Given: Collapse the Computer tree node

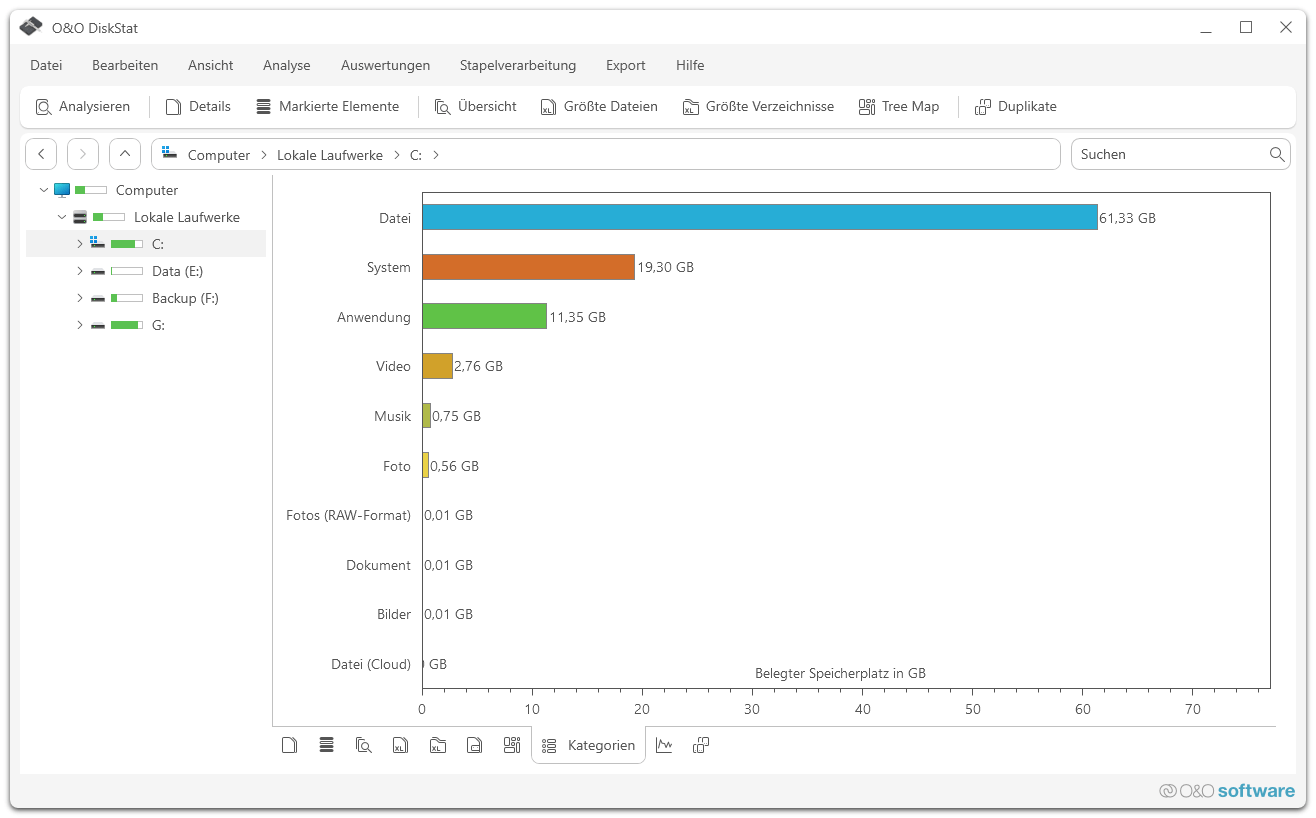Looking at the screenshot, I should pyautogui.click(x=43, y=190).
